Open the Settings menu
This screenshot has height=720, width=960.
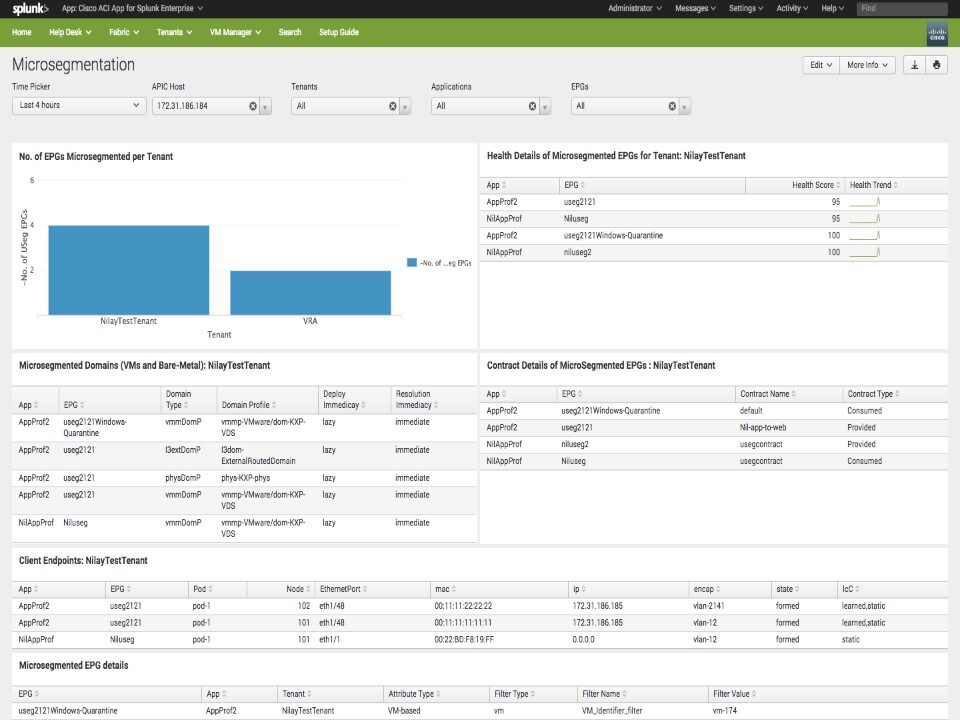pyautogui.click(x=746, y=9)
